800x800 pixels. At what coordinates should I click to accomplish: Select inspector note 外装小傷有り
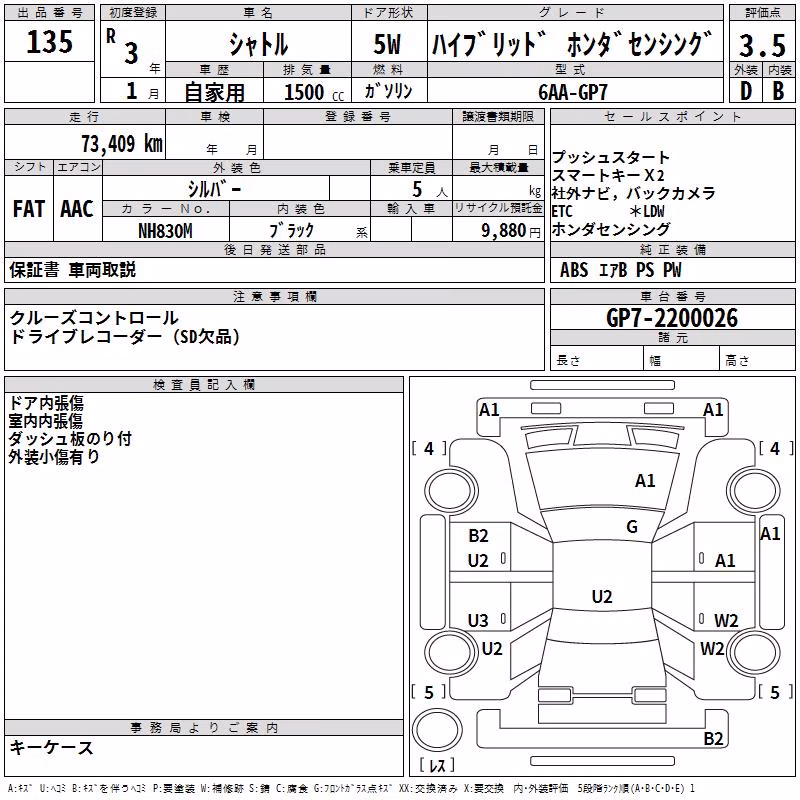coord(54,457)
